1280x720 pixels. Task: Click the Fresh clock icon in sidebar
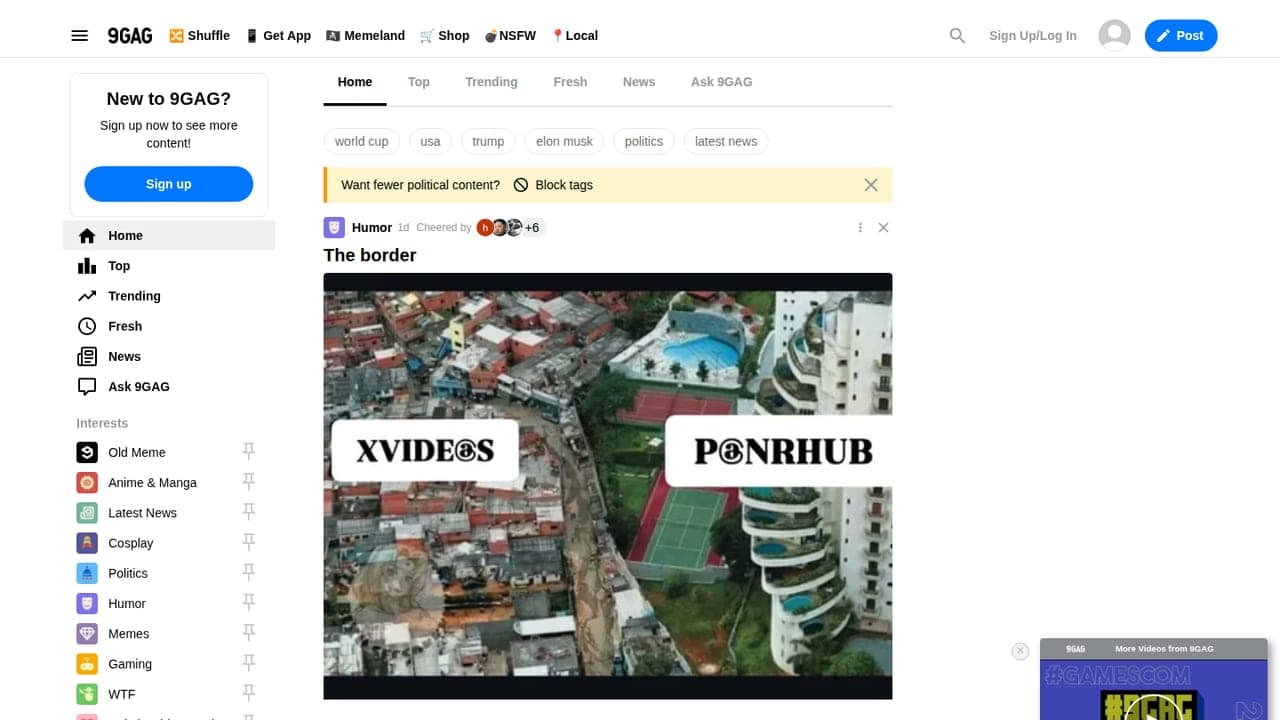click(87, 326)
